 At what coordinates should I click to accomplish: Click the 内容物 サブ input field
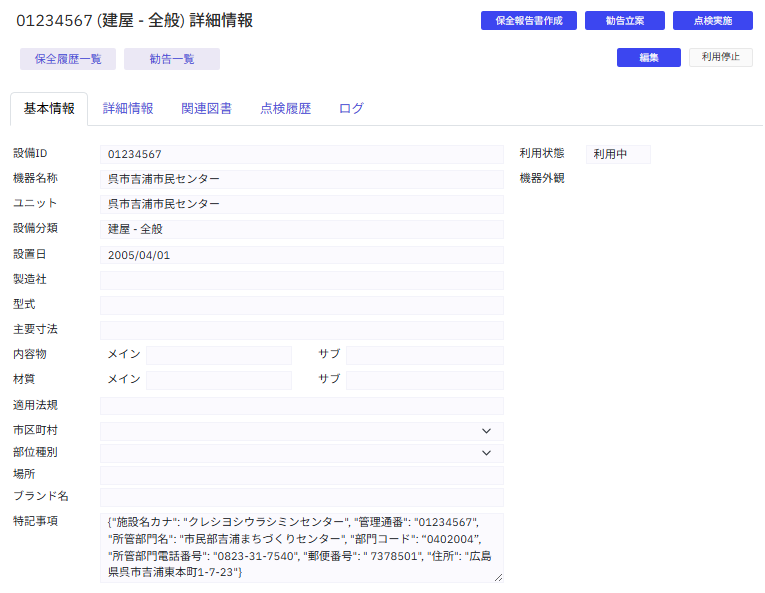pyautogui.click(x=424, y=355)
